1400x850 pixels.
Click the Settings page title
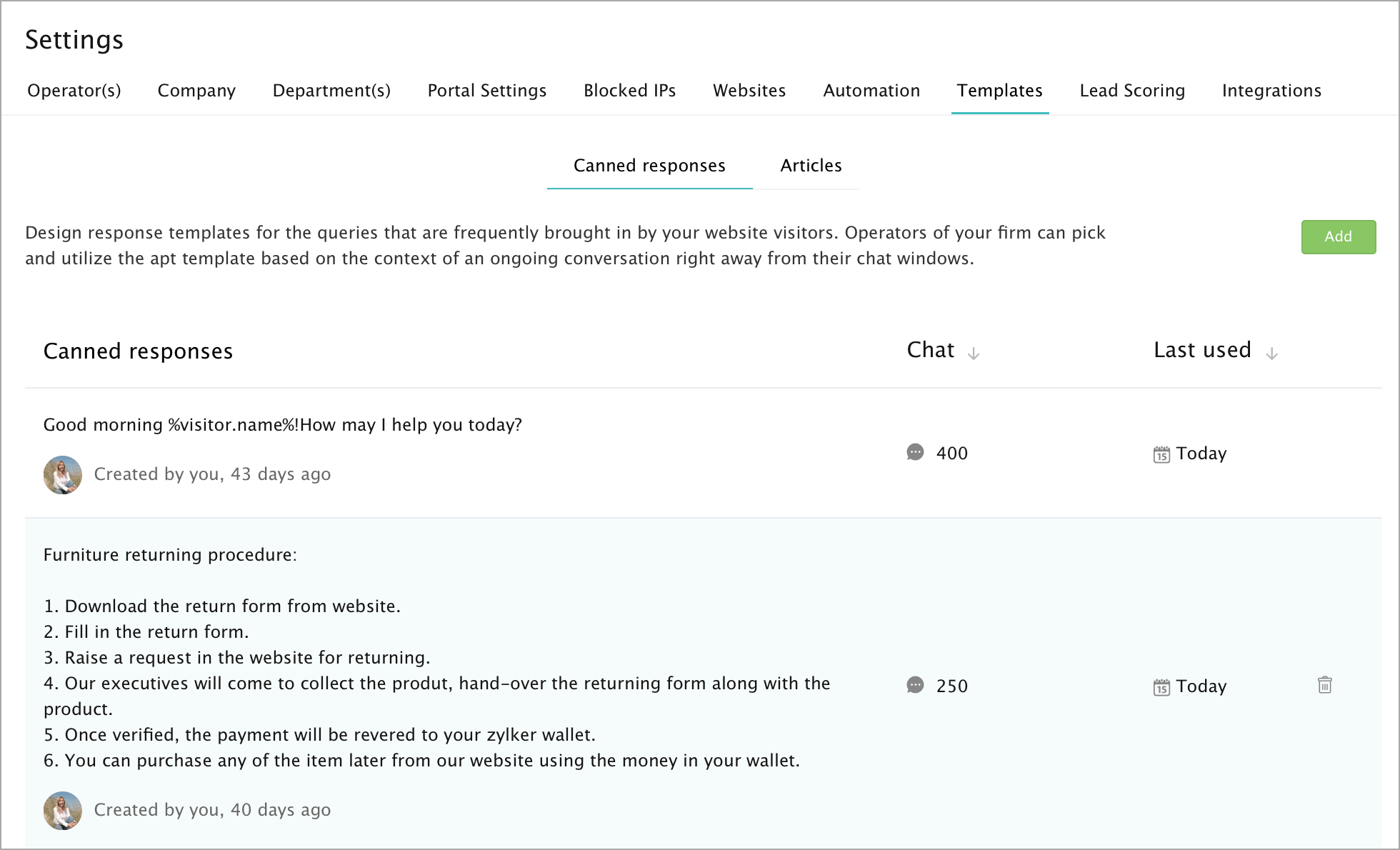(x=74, y=40)
